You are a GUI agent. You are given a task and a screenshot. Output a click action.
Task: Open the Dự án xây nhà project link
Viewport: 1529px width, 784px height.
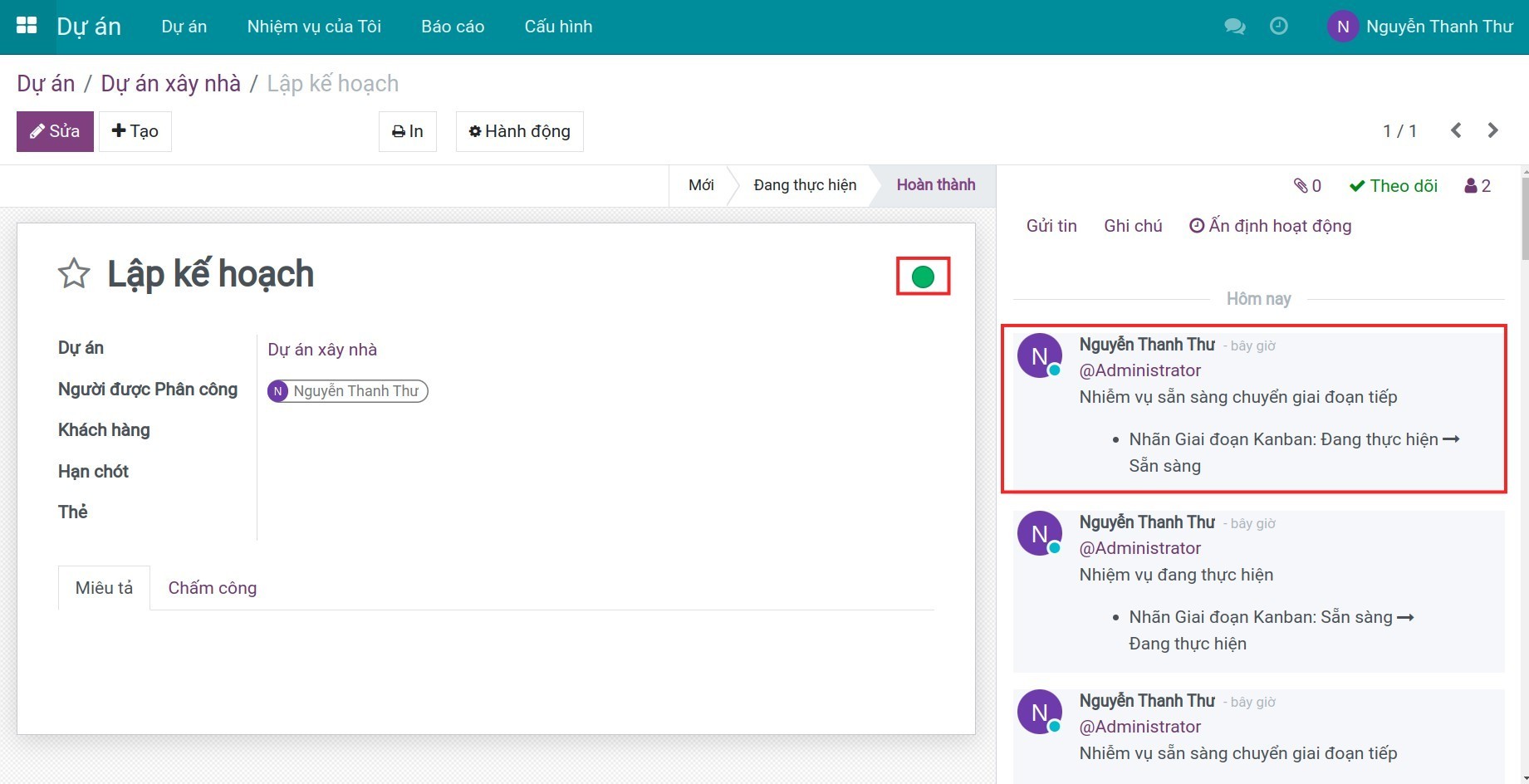[x=321, y=350]
